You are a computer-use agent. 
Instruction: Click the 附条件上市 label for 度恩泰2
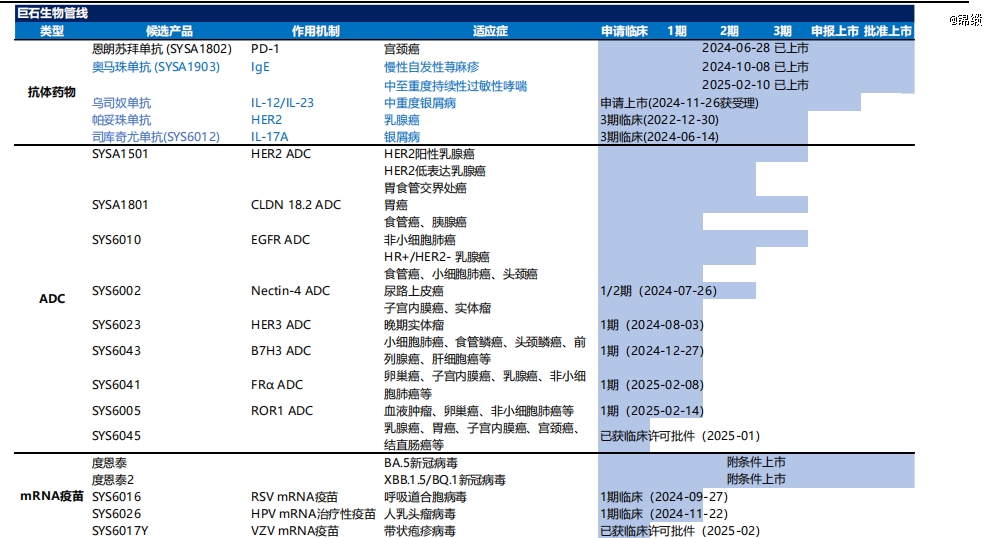click(x=755, y=479)
